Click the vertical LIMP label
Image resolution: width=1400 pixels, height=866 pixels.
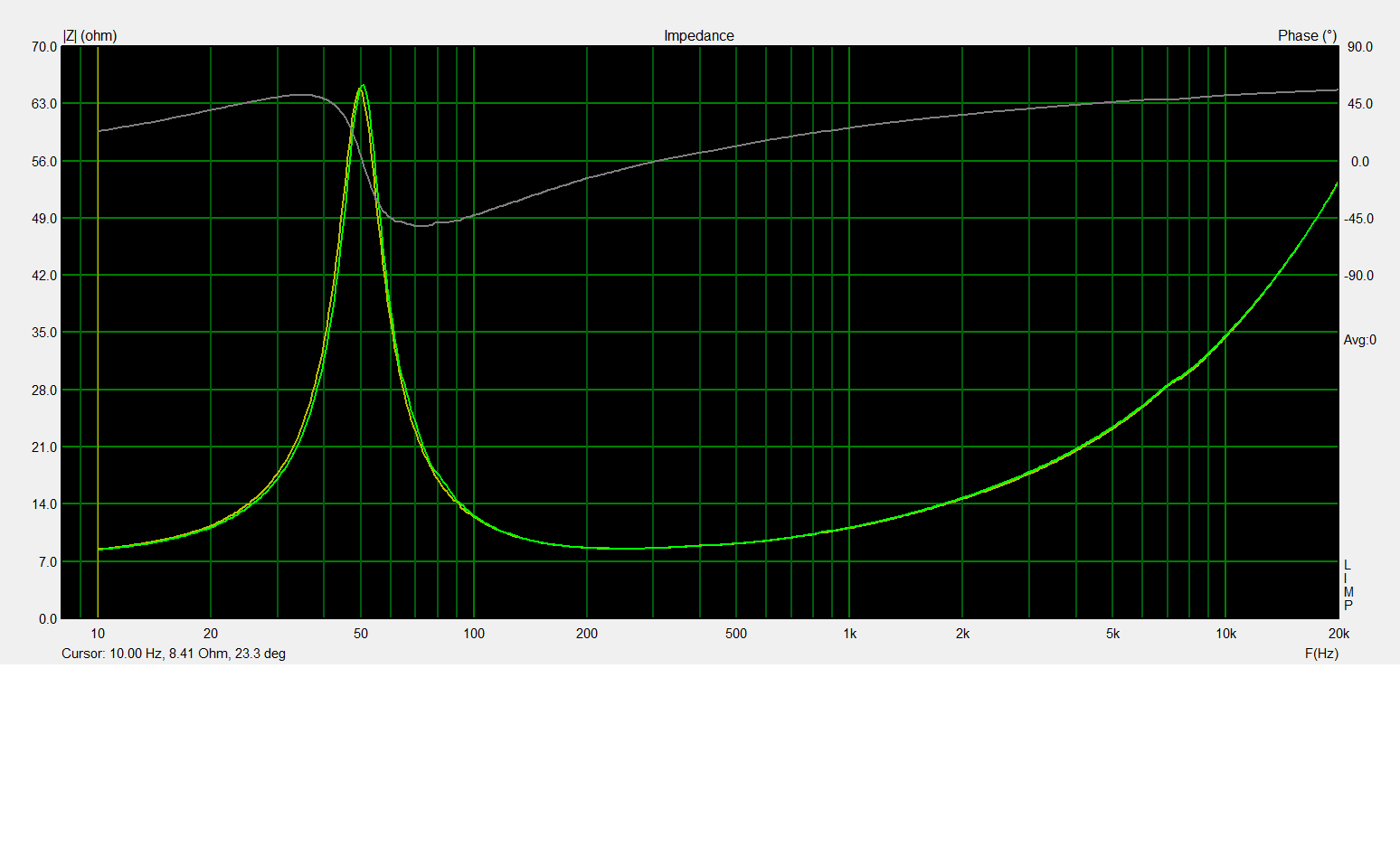(1348, 585)
